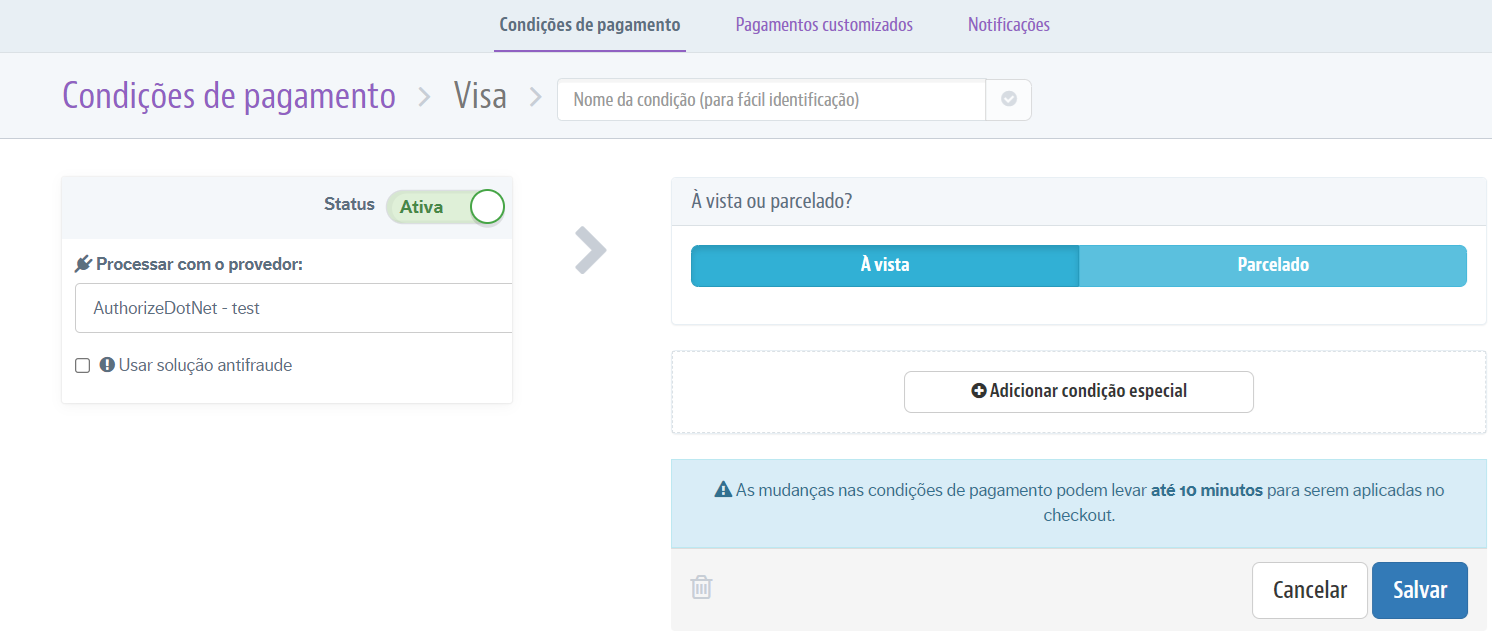Click the large gray chevron arrow
The image size is (1495, 637).
click(590, 250)
